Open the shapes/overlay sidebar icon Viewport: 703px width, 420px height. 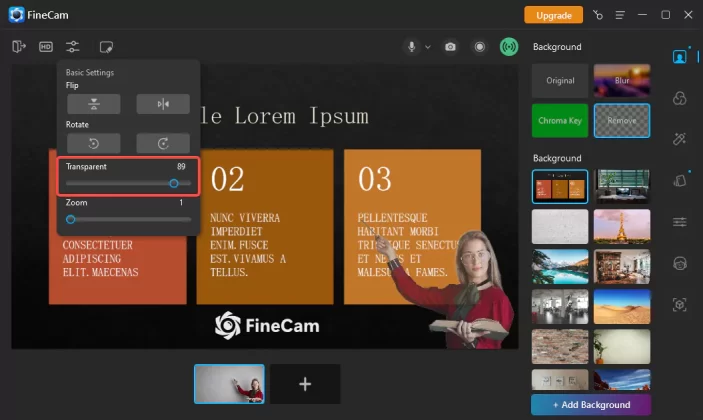(x=680, y=181)
